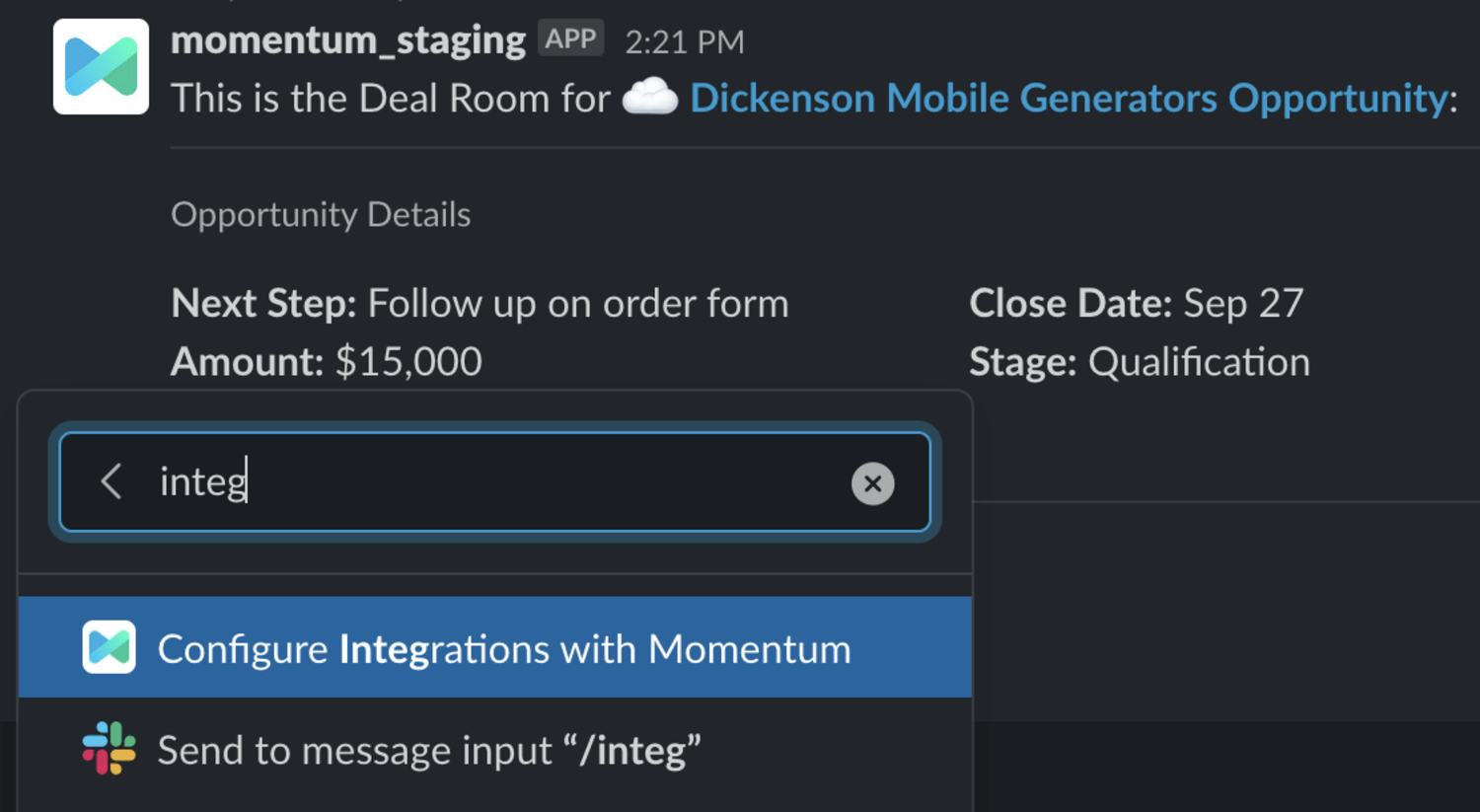Click "This is the Deal Room for" text
This screenshot has width=1480, height=812.
[391, 99]
